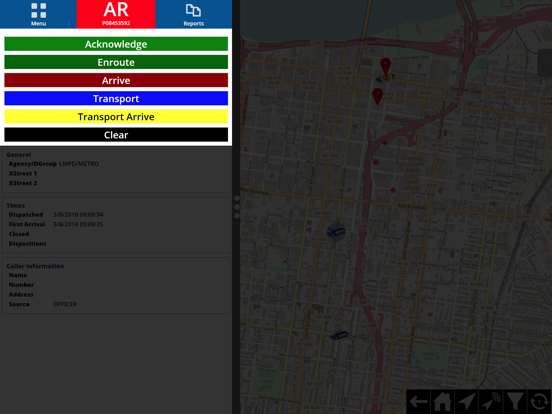This screenshot has height=414, width=552.
Task: Click the map refresh cycle icon
Action: click(x=540, y=401)
